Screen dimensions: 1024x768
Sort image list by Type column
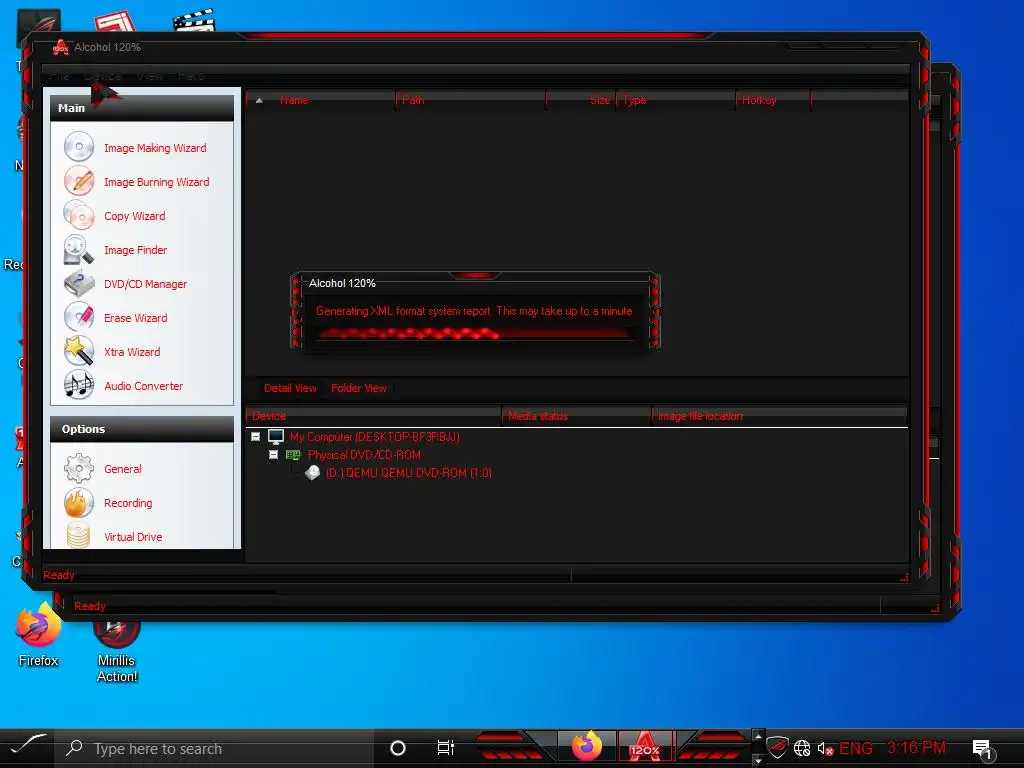tap(676, 100)
